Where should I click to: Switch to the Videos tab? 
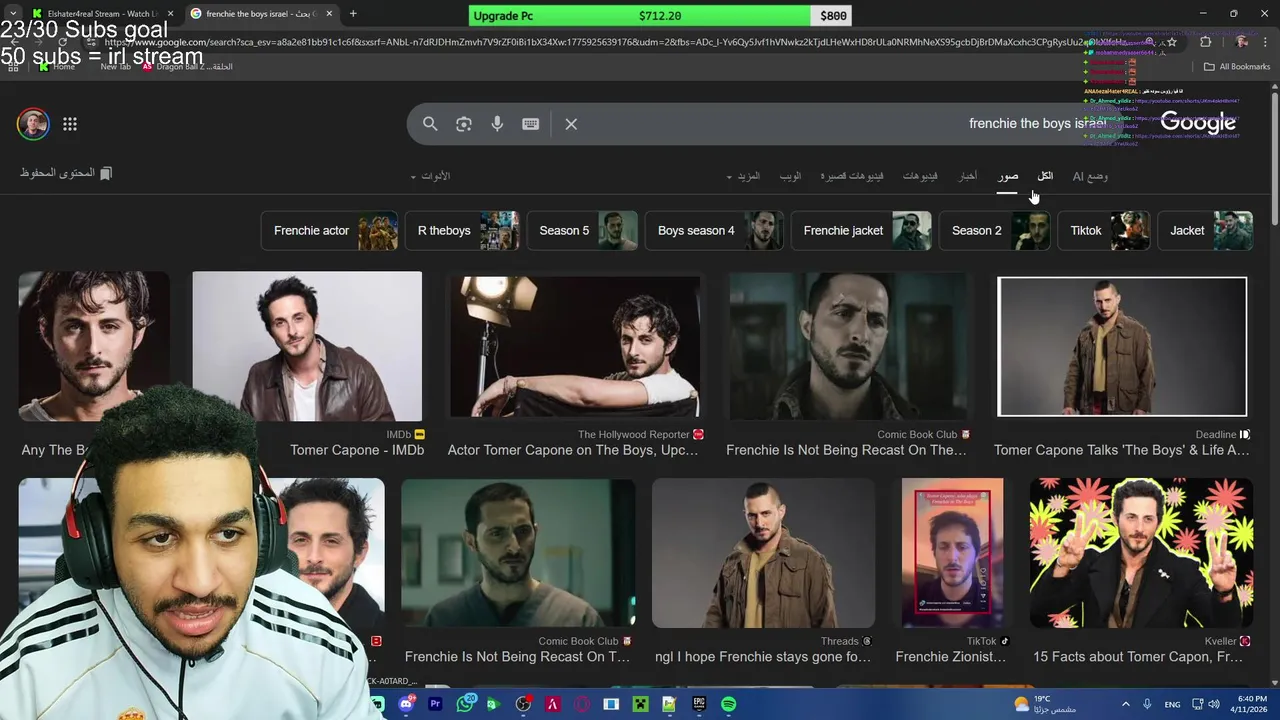[920, 176]
